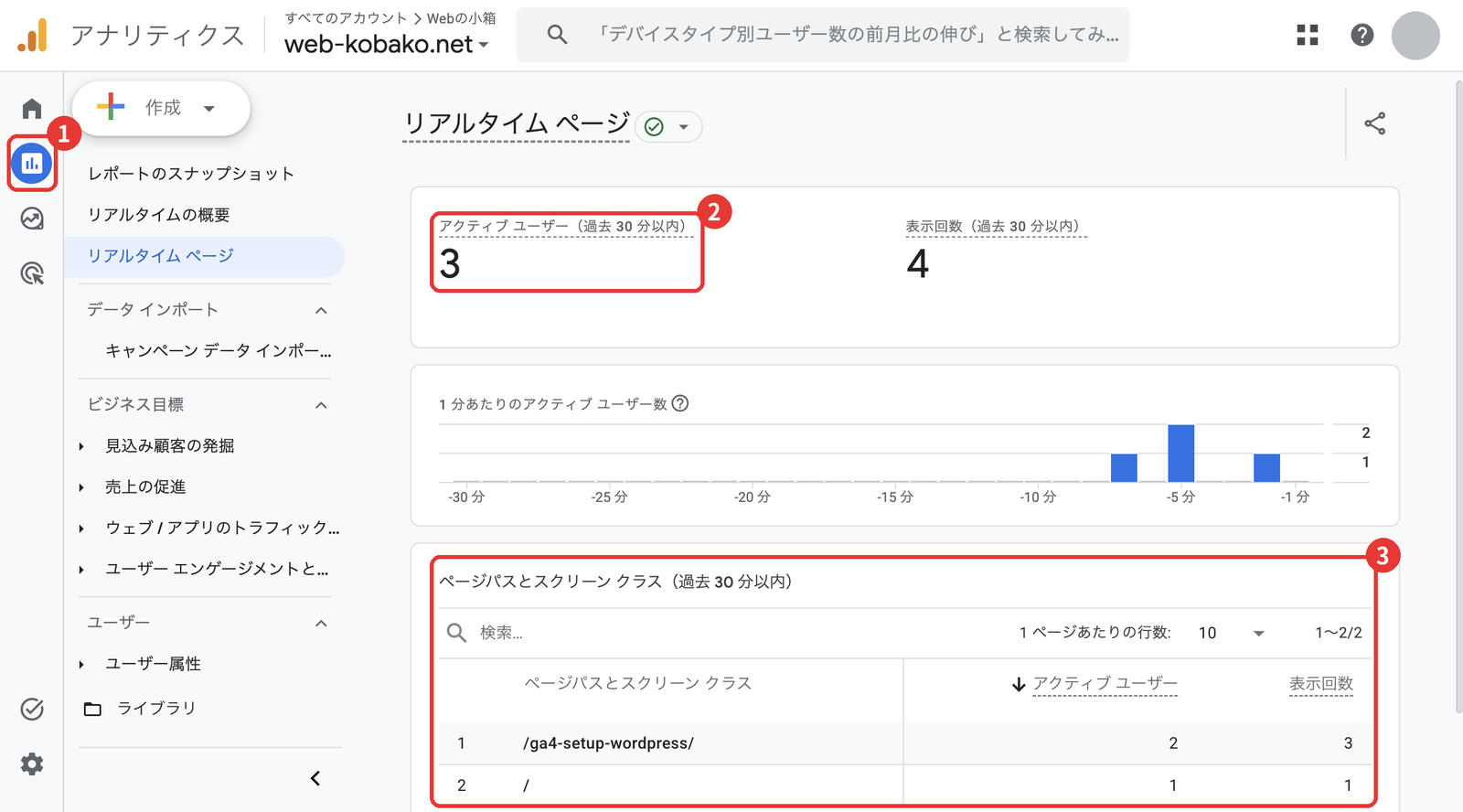
Task: Collapse the ユーザー section
Action: 321,624
